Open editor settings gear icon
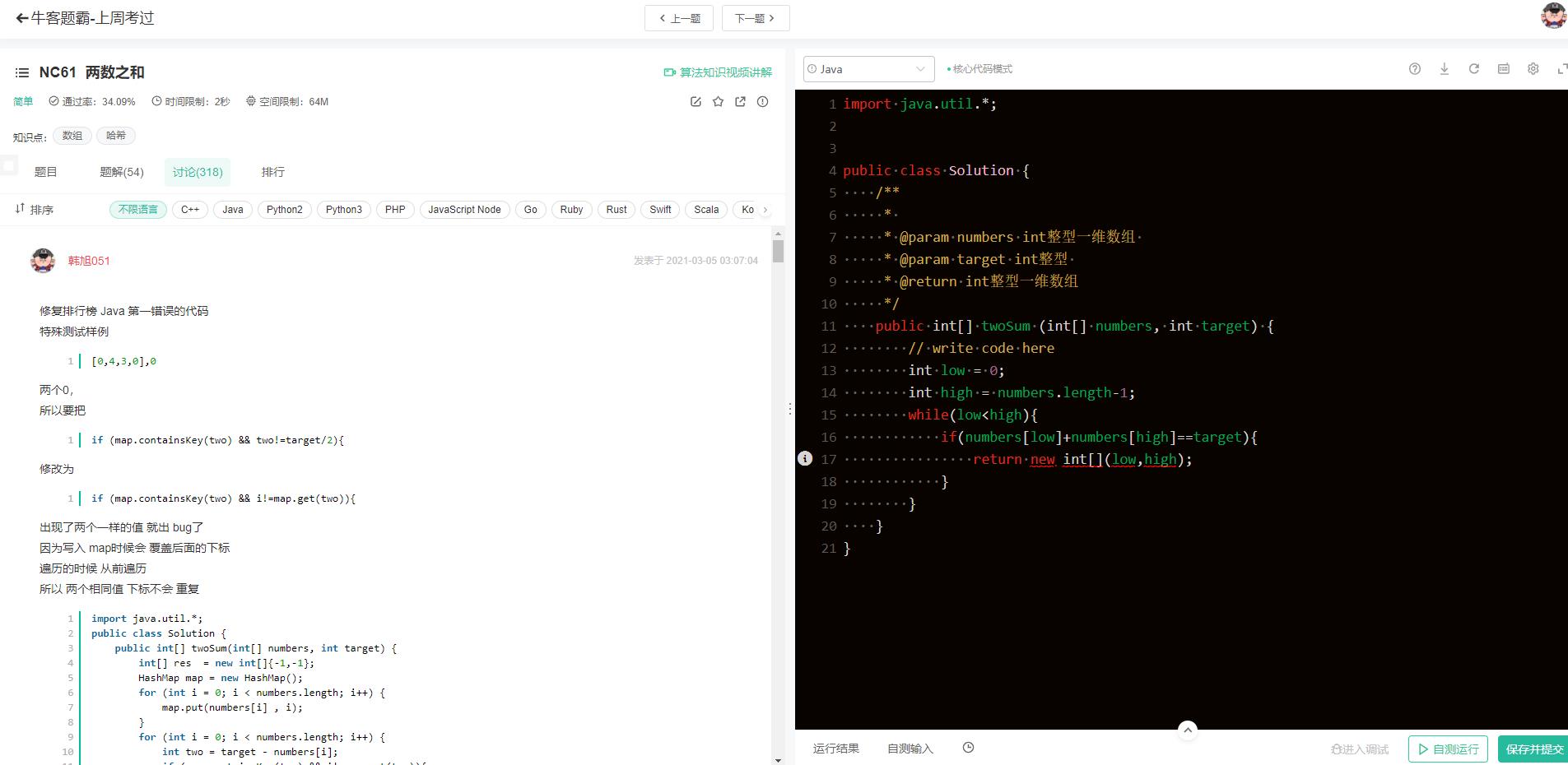This screenshot has height=765, width=1568. click(1533, 69)
